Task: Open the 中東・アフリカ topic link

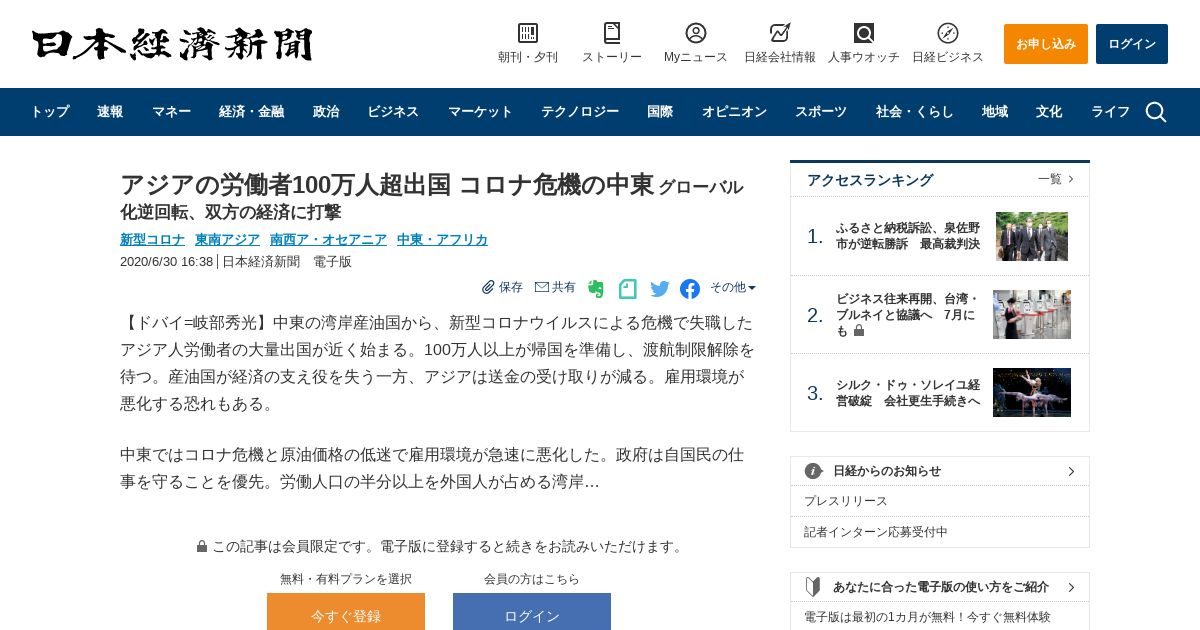Action: click(442, 239)
